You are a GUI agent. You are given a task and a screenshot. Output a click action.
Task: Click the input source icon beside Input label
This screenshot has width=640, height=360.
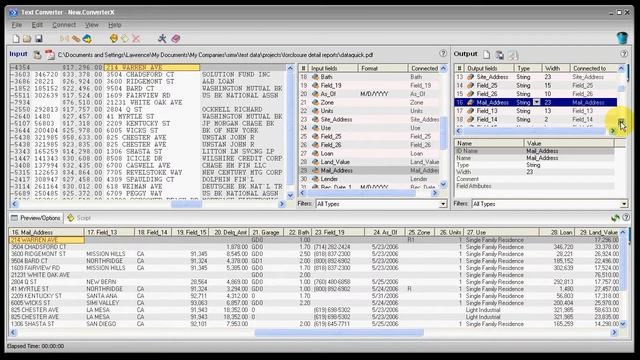pos(37,55)
